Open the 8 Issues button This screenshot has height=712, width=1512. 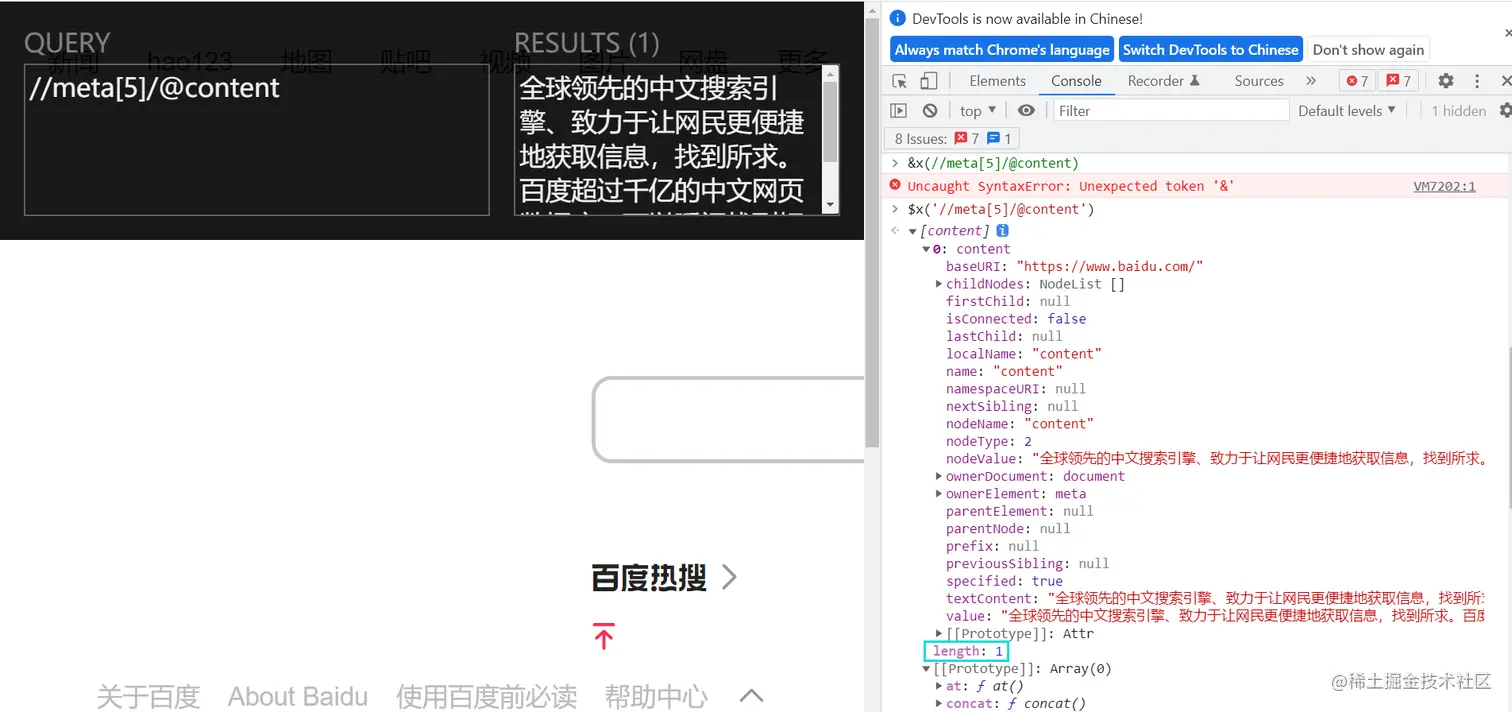[x=952, y=139]
